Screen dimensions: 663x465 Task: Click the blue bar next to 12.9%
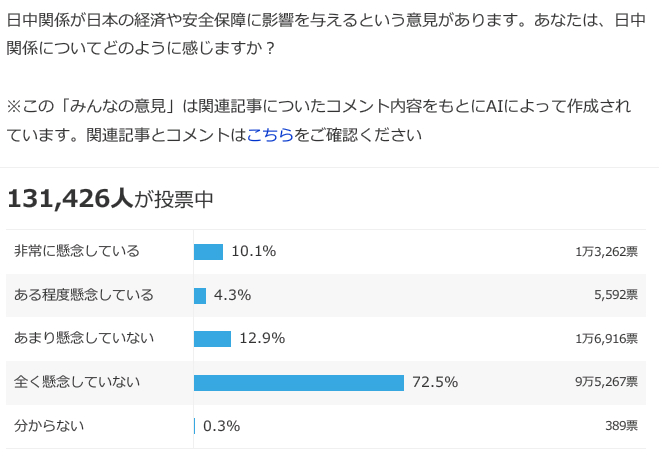point(212,338)
